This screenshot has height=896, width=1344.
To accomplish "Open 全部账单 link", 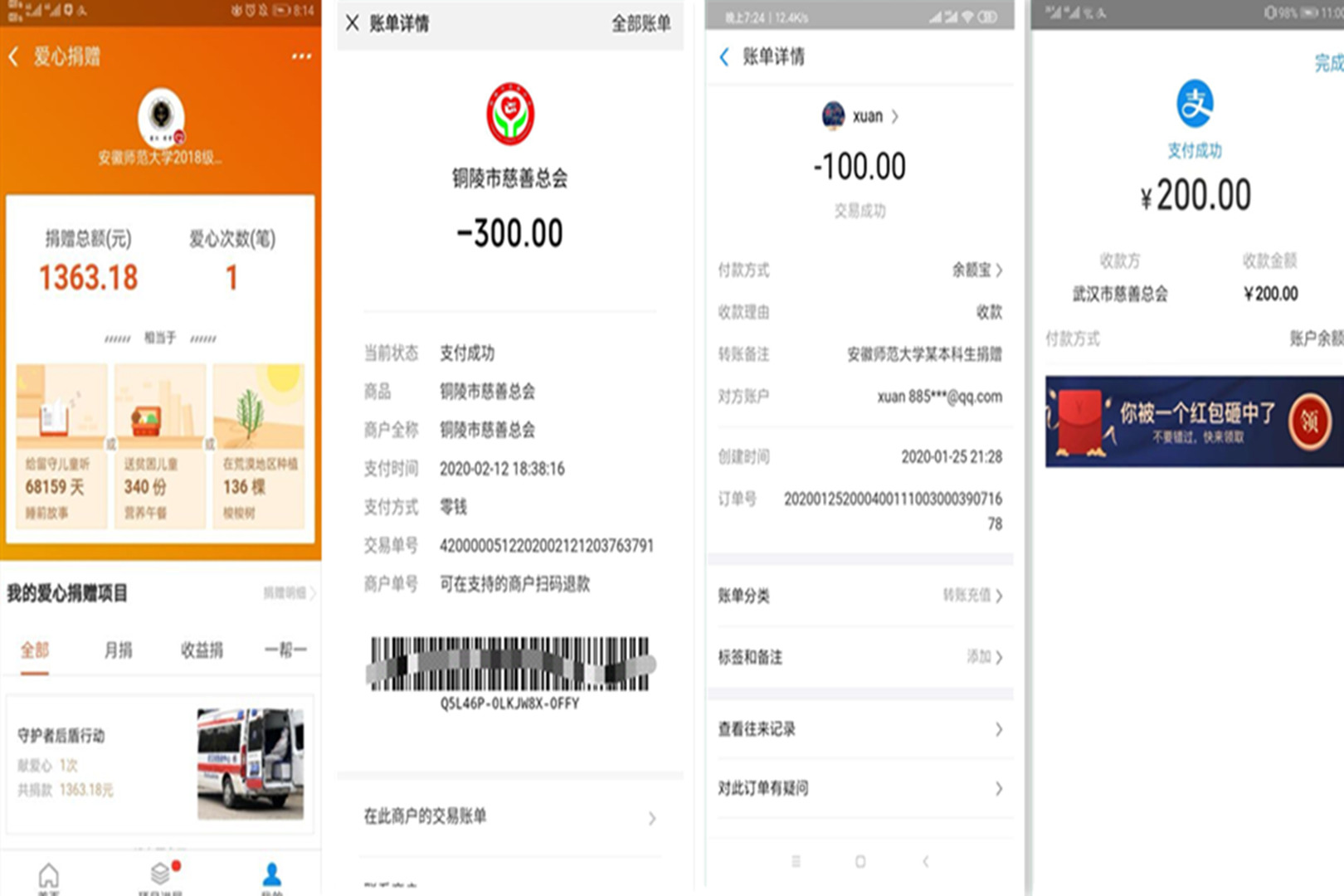I will tap(640, 24).
